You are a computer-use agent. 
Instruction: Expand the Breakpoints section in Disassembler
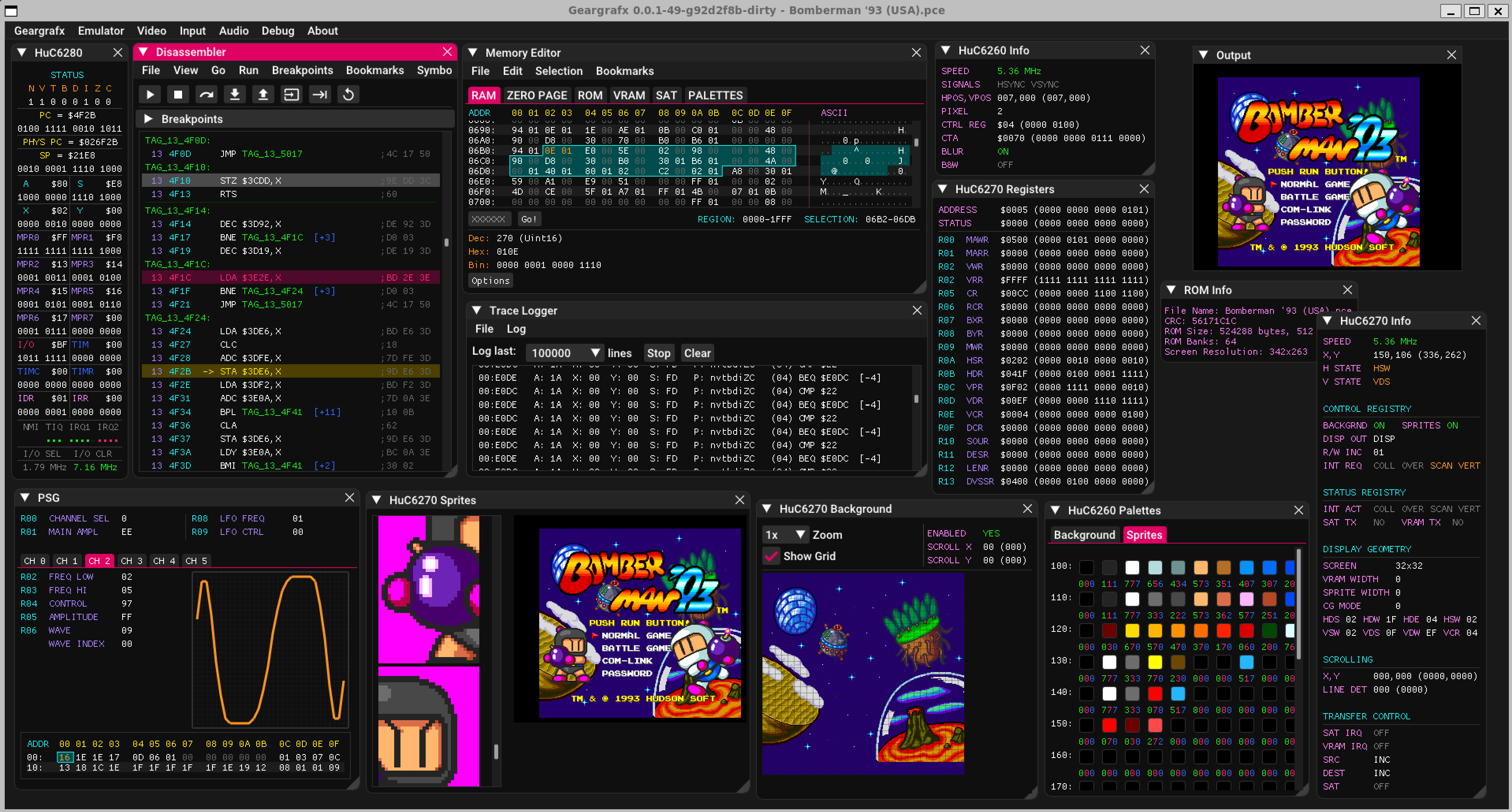coord(149,119)
